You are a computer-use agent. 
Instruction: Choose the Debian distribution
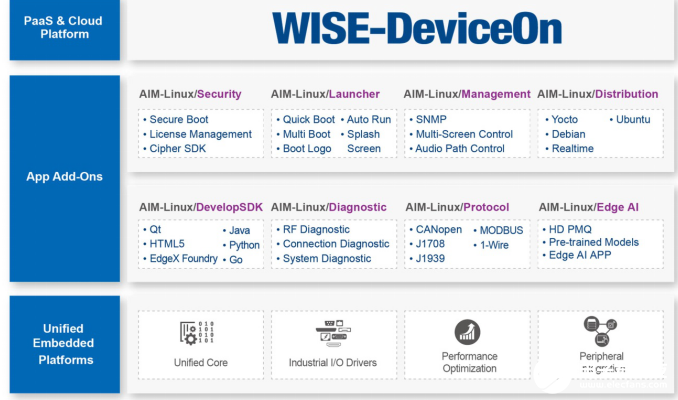(x=568, y=134)
